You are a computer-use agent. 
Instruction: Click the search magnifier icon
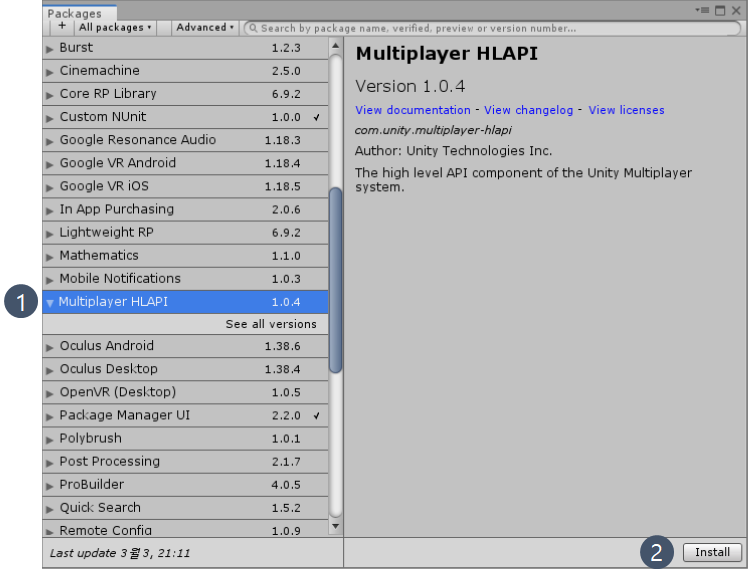coord(253,28)
